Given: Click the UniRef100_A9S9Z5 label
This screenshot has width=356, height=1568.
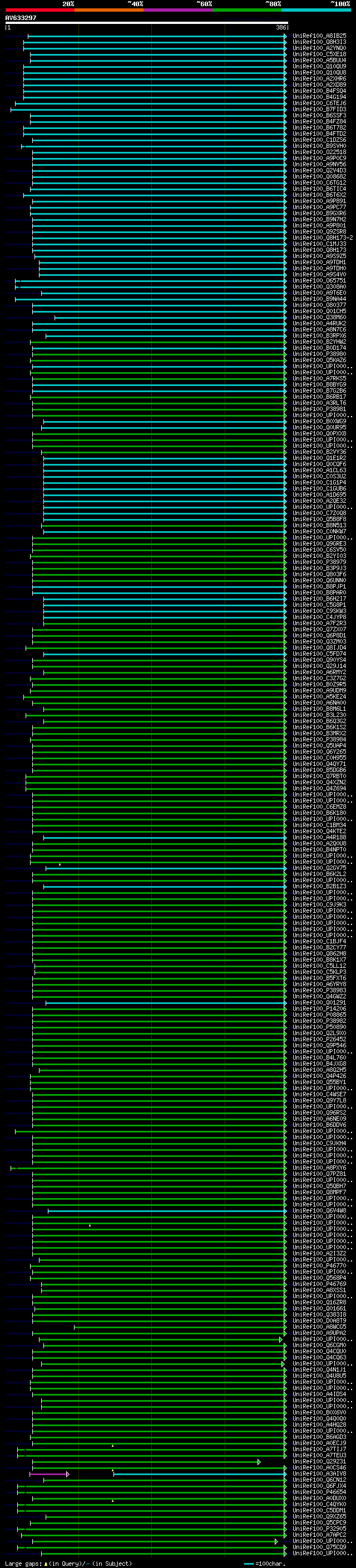Looking at the screenshot, I should [319, 256].
